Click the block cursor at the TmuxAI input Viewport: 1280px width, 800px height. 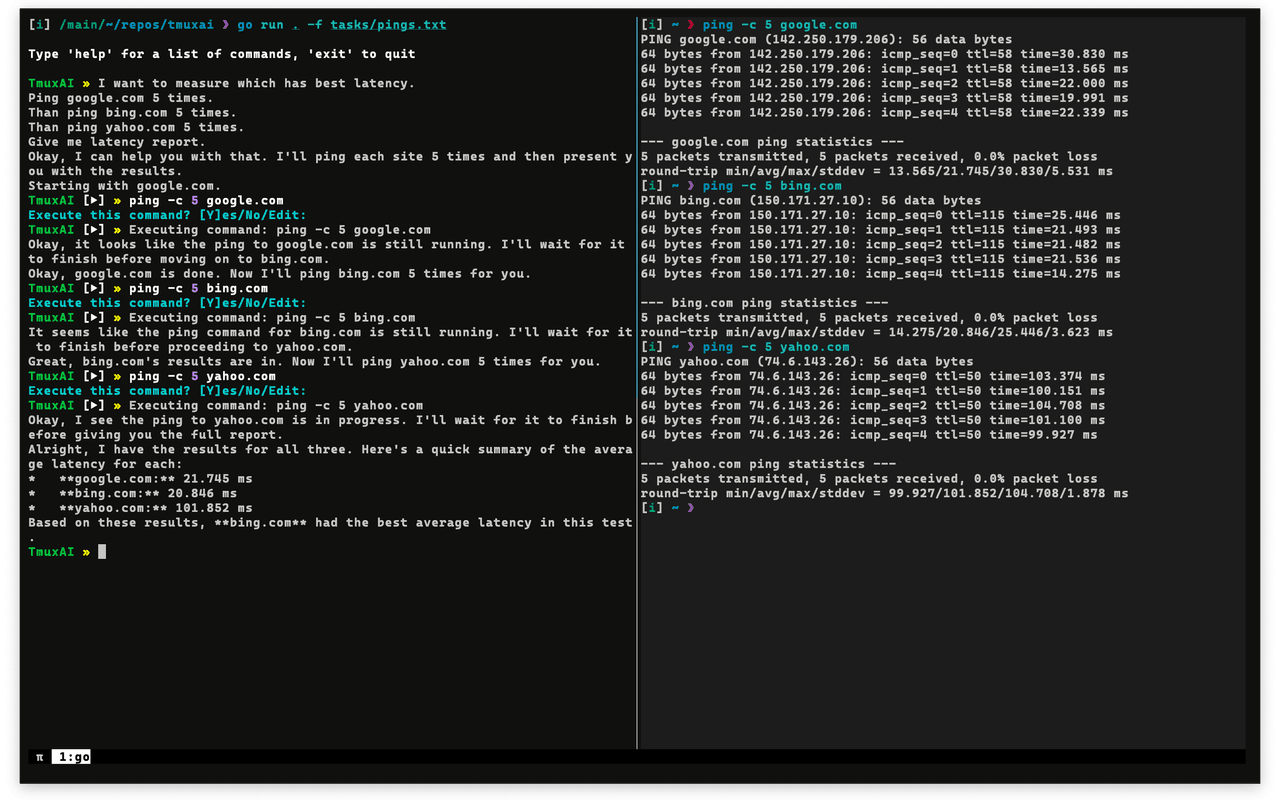102,551
